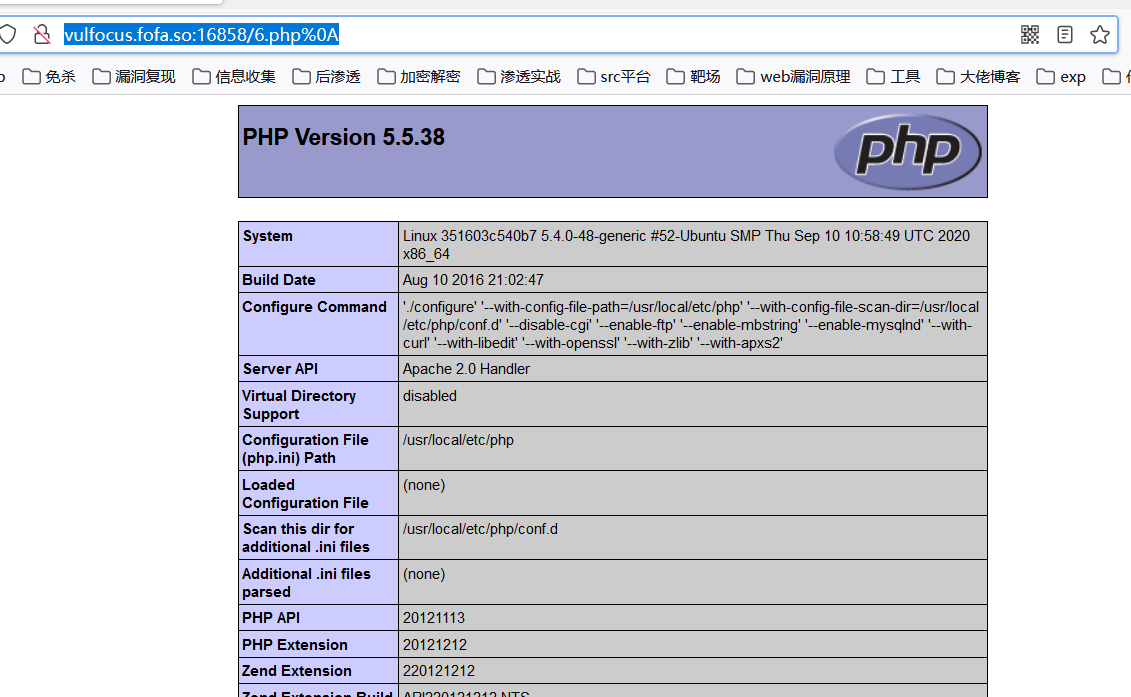This screenshot has width=1131, height=697.
Task: Click Configuration File (php.ini) Path label
Action: 305,449
